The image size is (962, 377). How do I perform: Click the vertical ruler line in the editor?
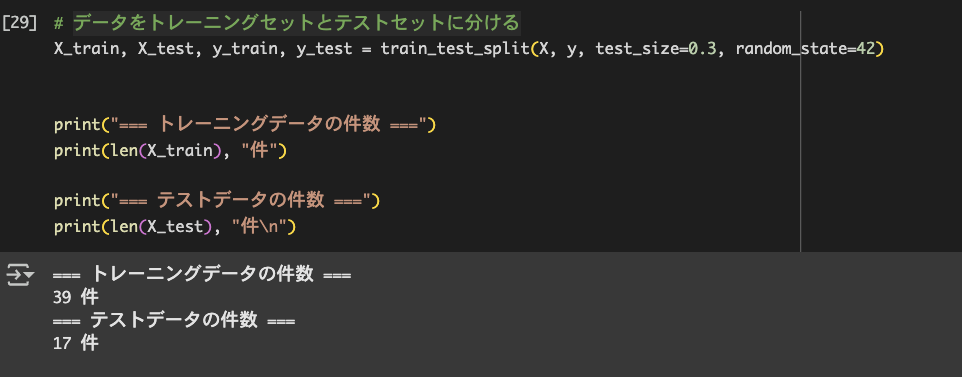click(801, 130)
